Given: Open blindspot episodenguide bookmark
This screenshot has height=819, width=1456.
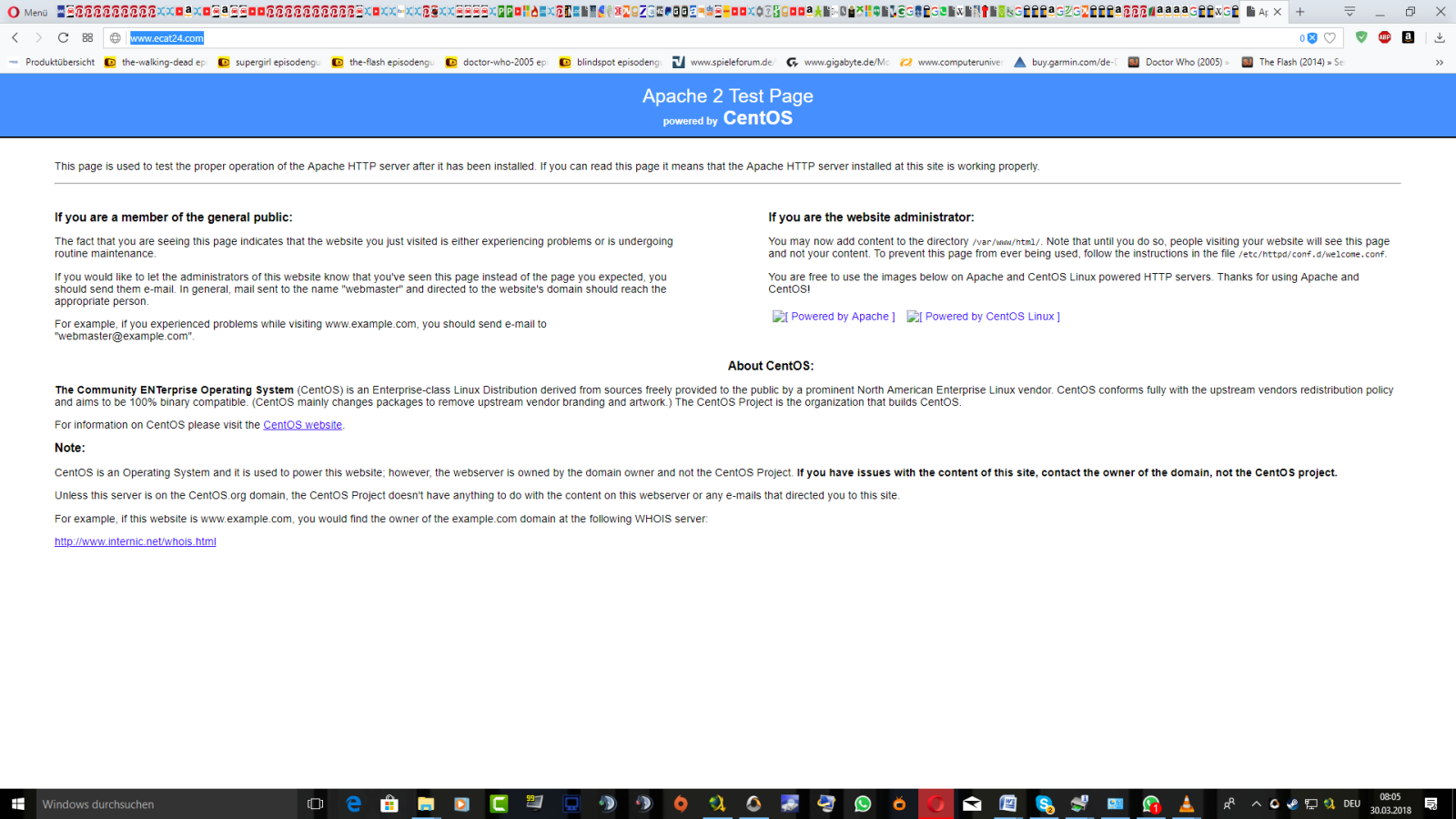Looking at the screenshot, I should click(x=611, y=62).
